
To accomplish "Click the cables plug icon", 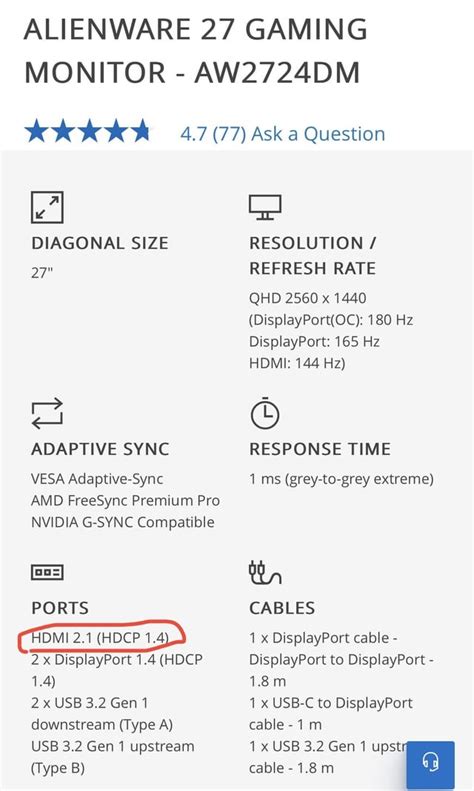I will [265, 572].
